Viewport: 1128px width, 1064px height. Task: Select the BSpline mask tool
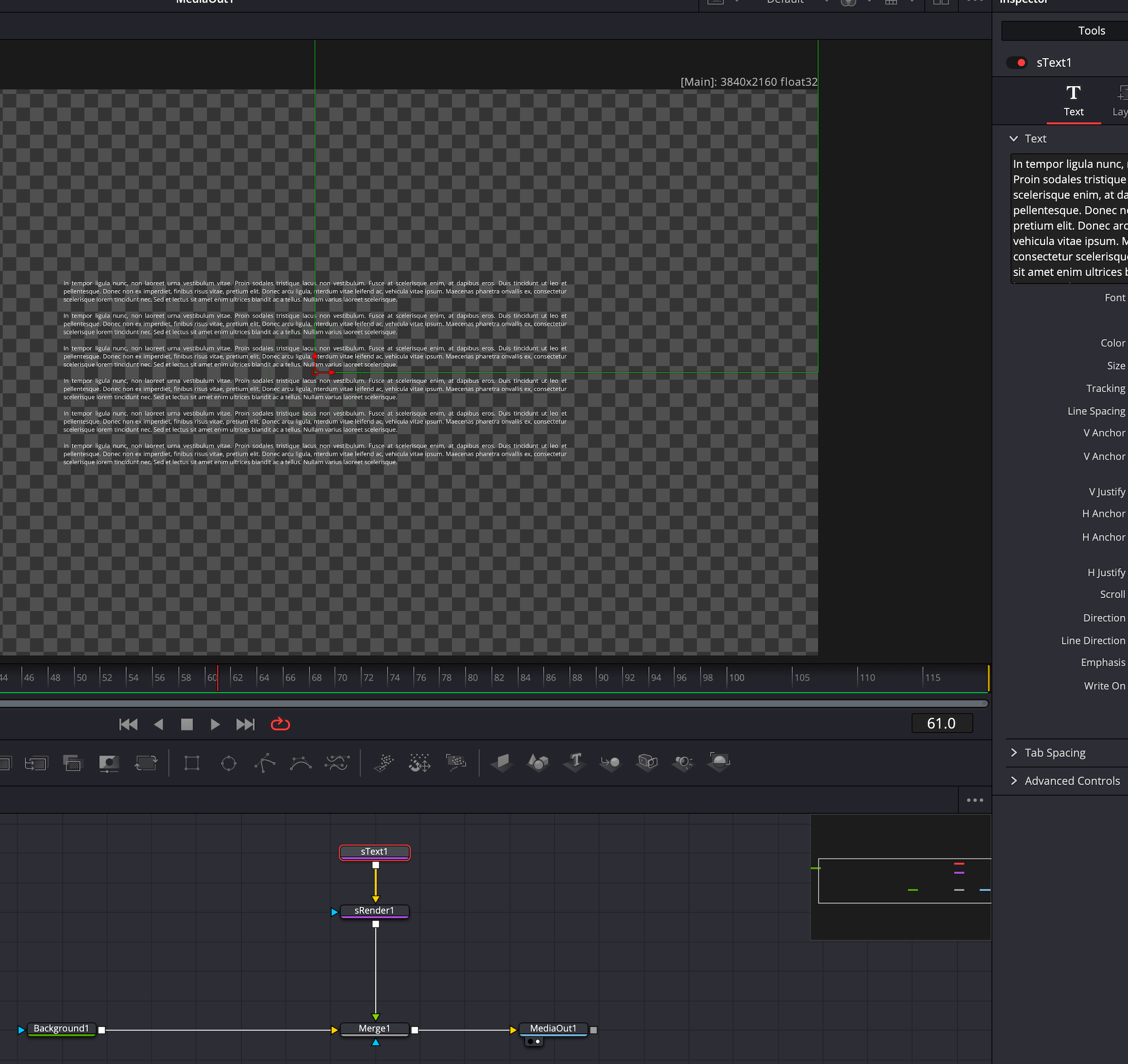pyautogui.click(x=300, y=764)
